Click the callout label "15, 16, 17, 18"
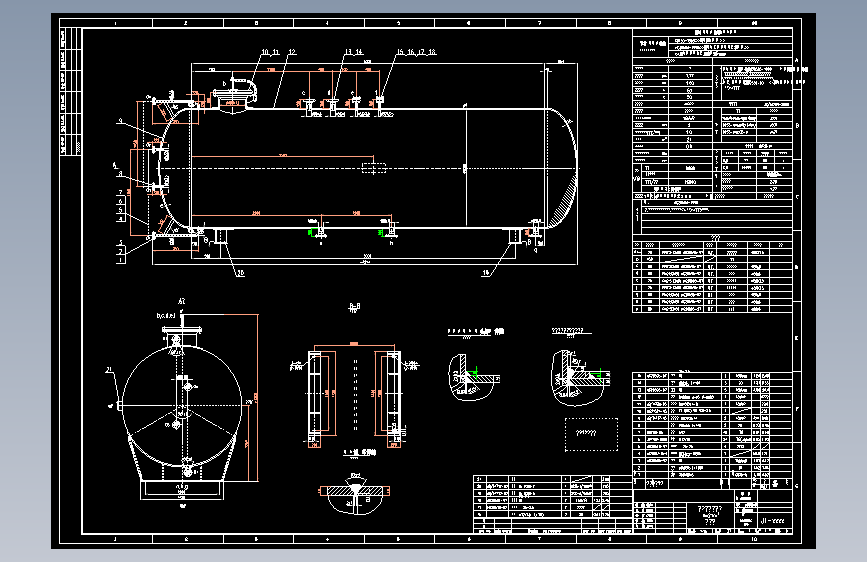Viewport: 867px width, 562px height. [416, 52]
